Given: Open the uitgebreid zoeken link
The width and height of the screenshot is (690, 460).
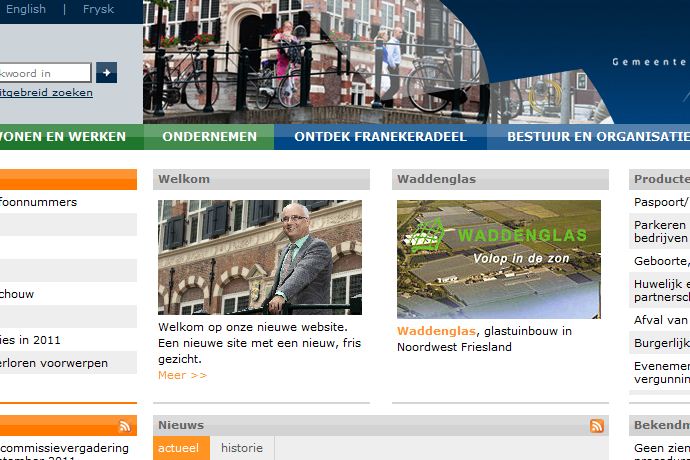Looking at the screenshot, I should [46, 93].
